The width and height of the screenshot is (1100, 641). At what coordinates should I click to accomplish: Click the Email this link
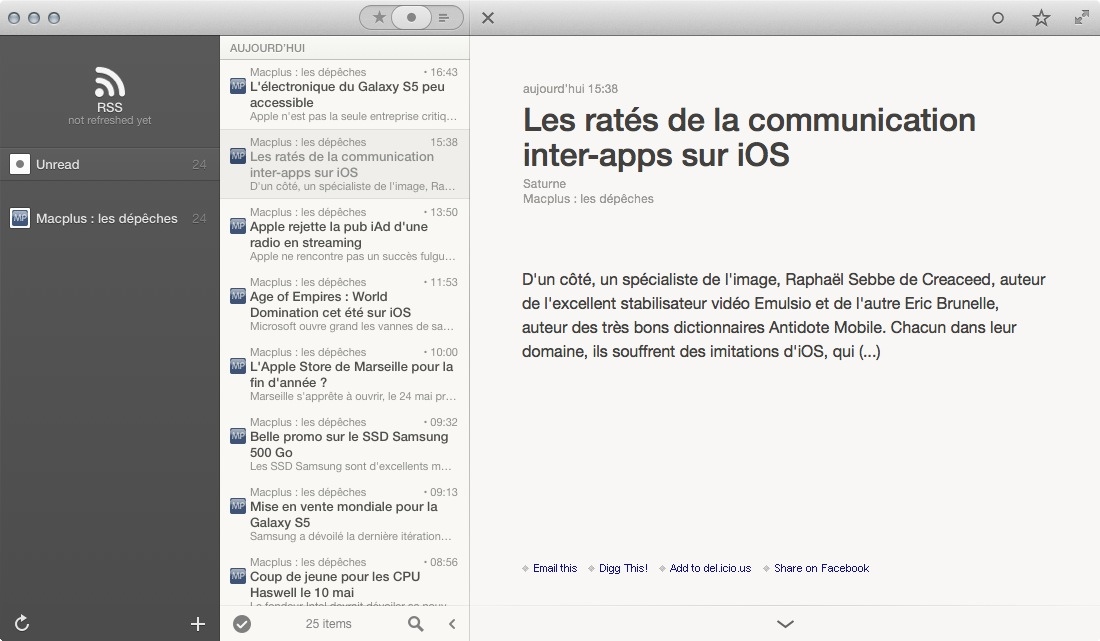555,568
